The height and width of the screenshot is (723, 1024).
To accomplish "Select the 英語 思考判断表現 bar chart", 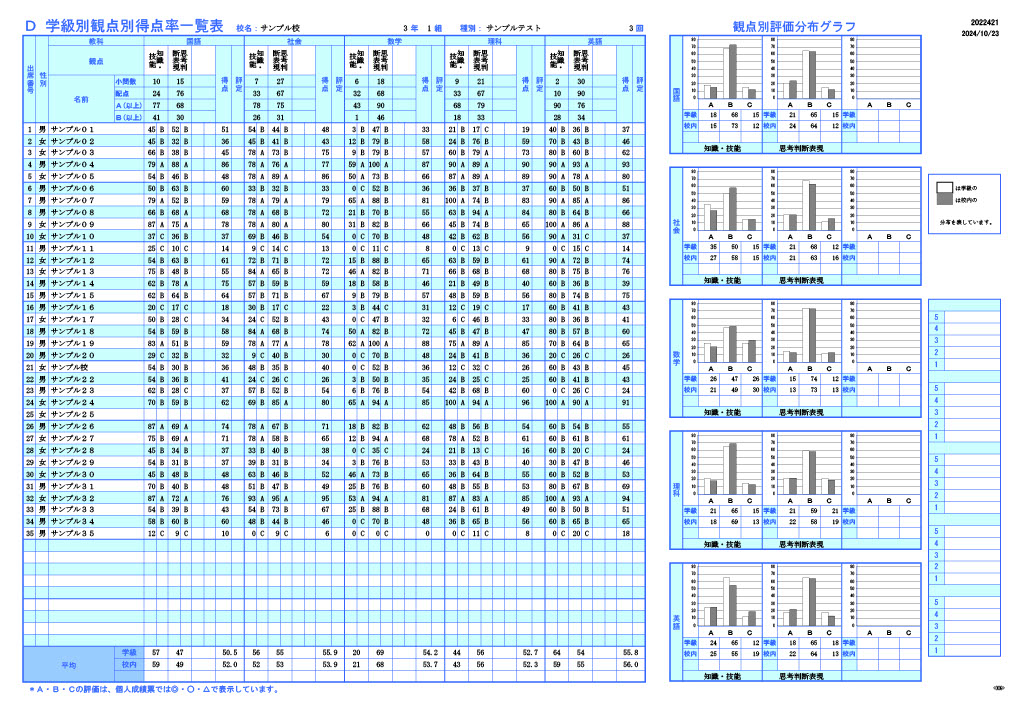I will 808,596.
